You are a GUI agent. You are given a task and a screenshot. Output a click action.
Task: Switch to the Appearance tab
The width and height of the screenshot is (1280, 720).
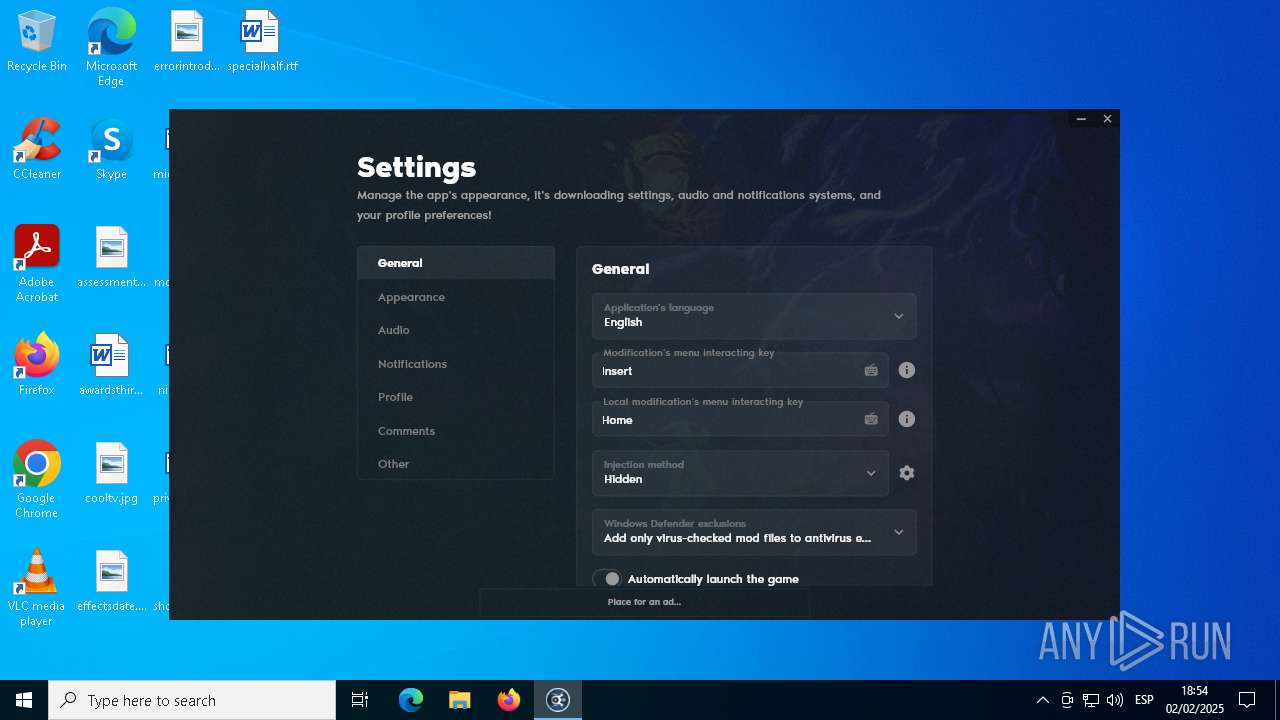tap(456, 297)
